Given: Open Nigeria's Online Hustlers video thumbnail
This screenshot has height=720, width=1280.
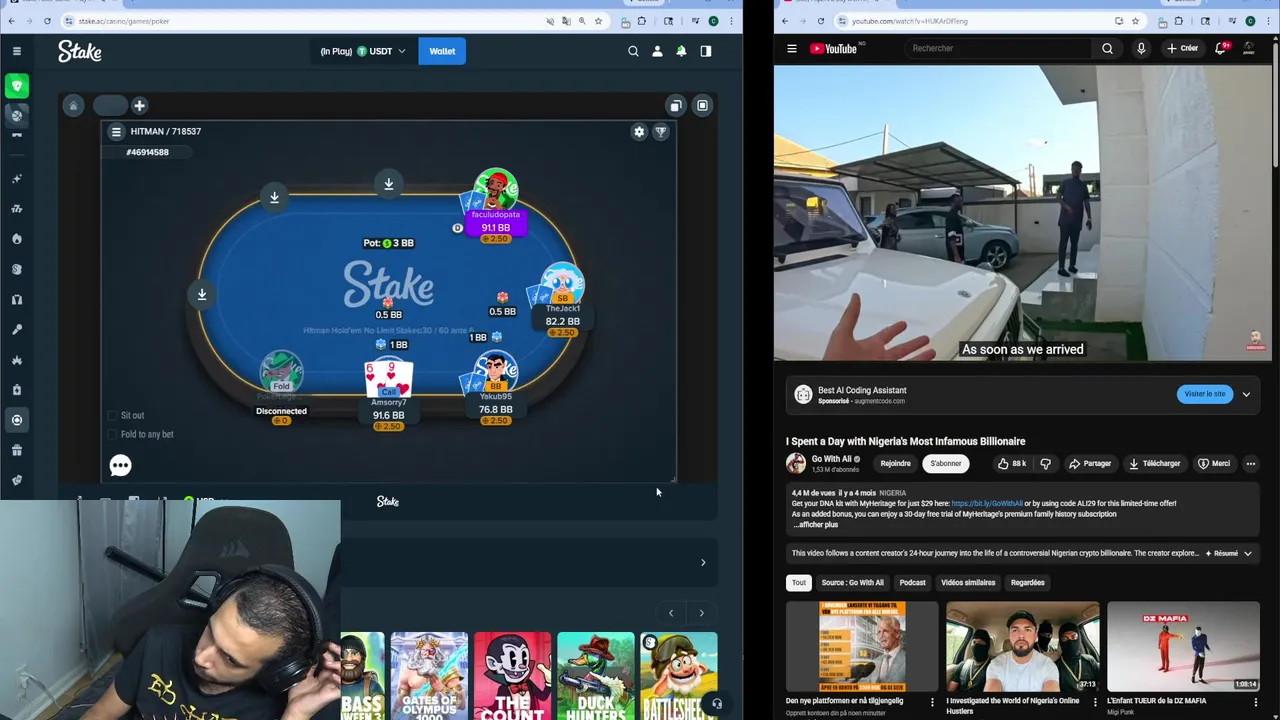Looking at the screenshot, I should (x=1022, y=647).
